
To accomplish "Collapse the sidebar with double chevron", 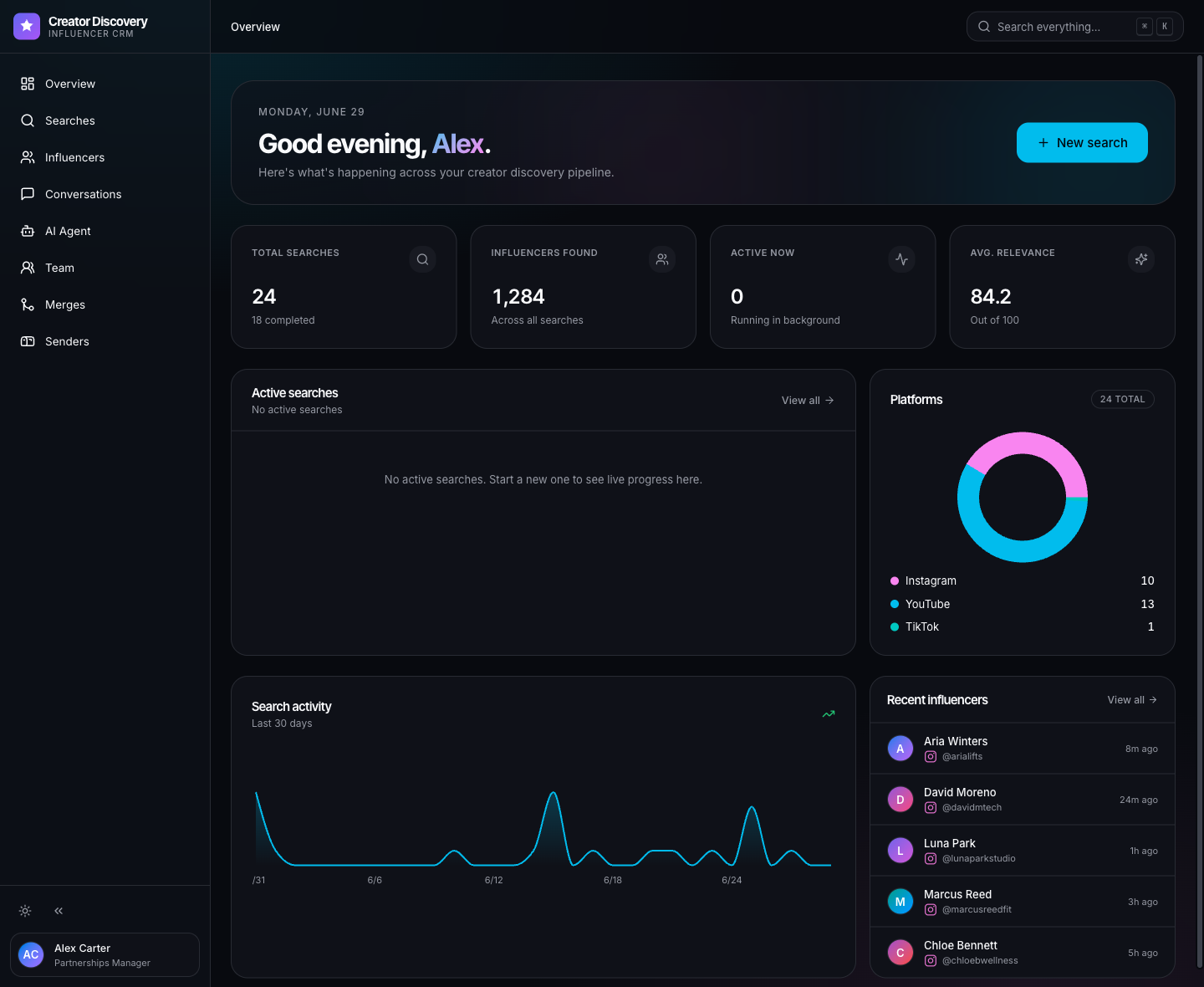I will 59,911.
